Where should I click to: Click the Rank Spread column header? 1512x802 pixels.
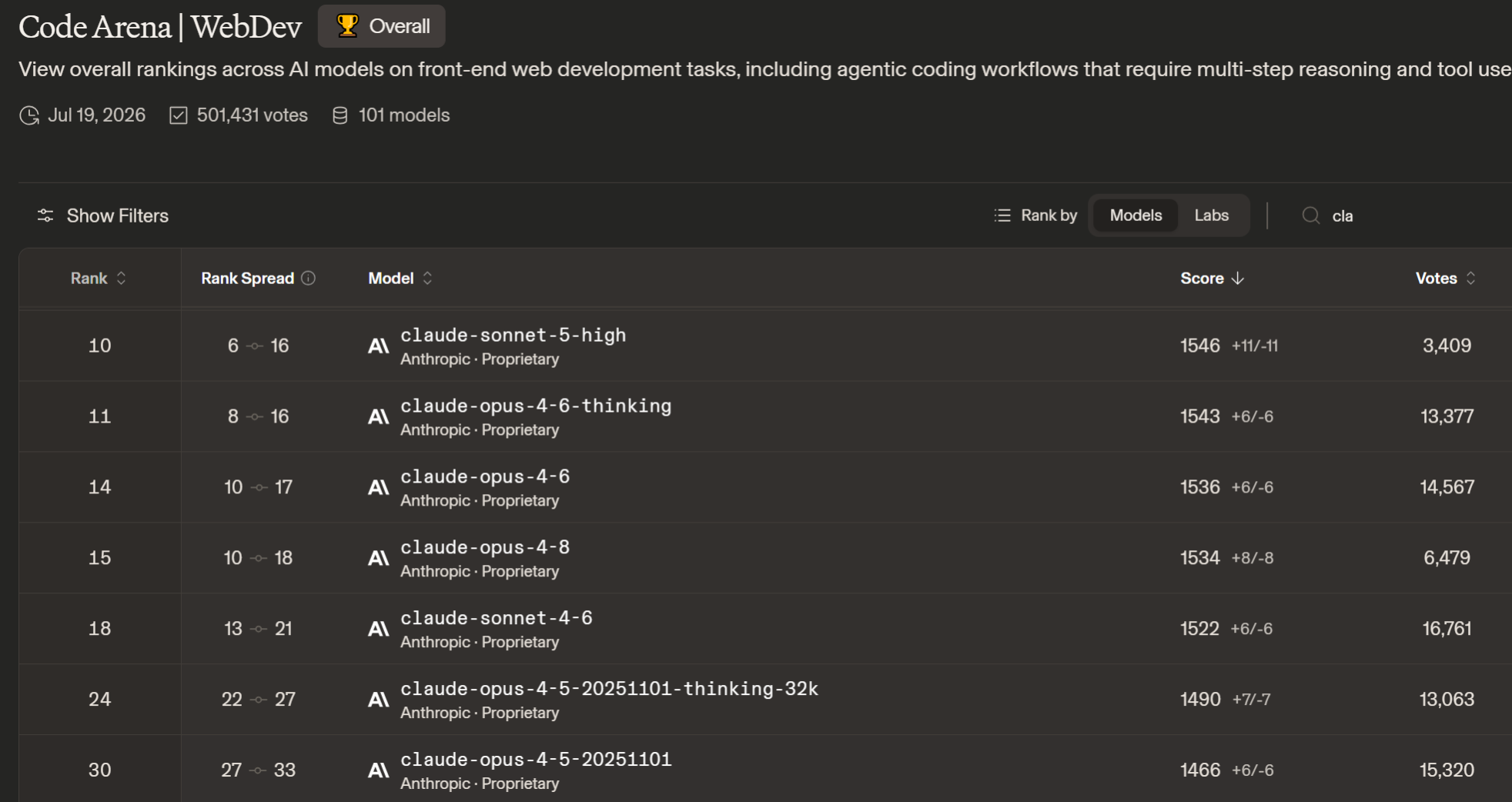click(248, 278)
